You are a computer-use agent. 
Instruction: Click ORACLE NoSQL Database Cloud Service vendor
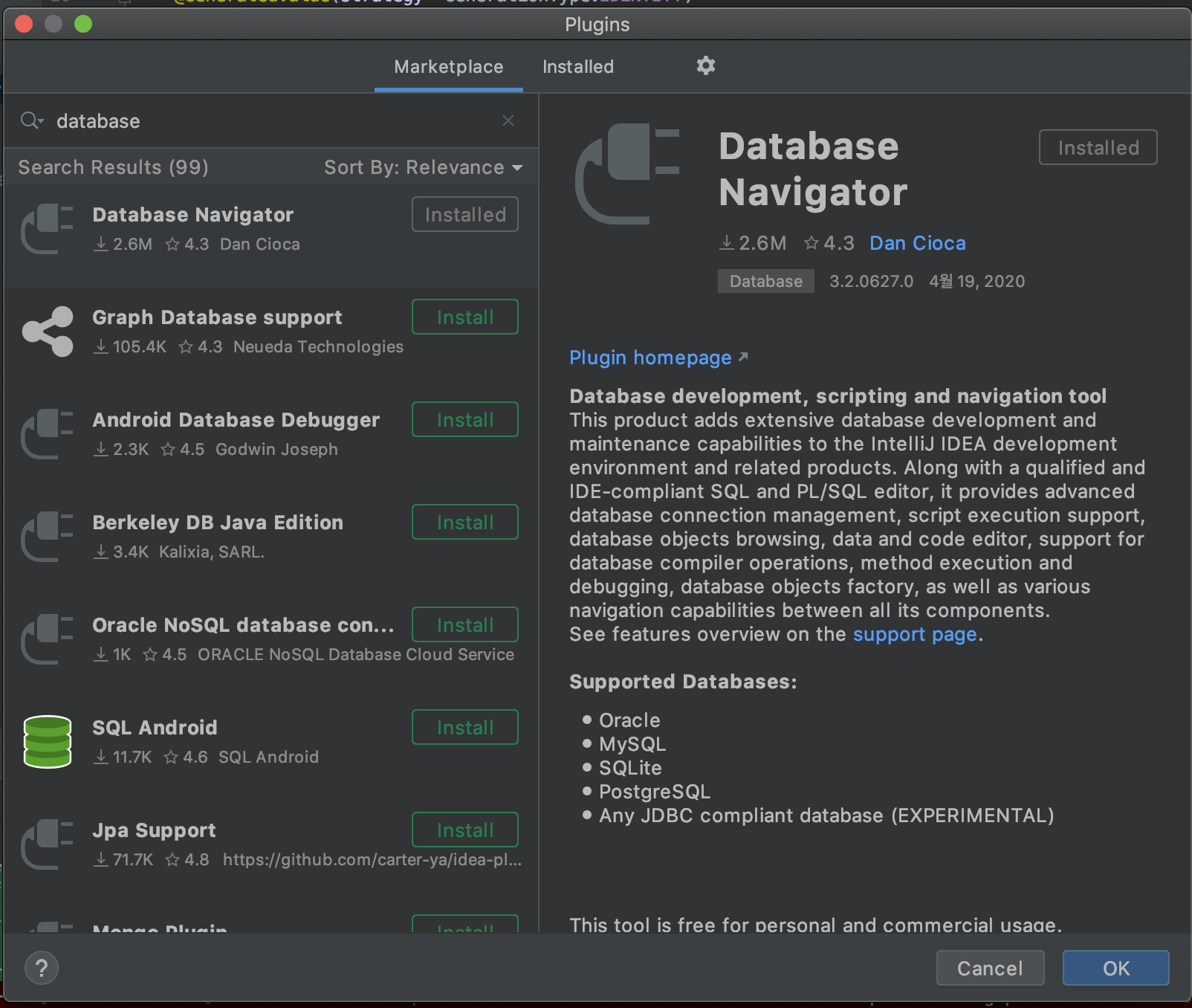pos(356,655)
